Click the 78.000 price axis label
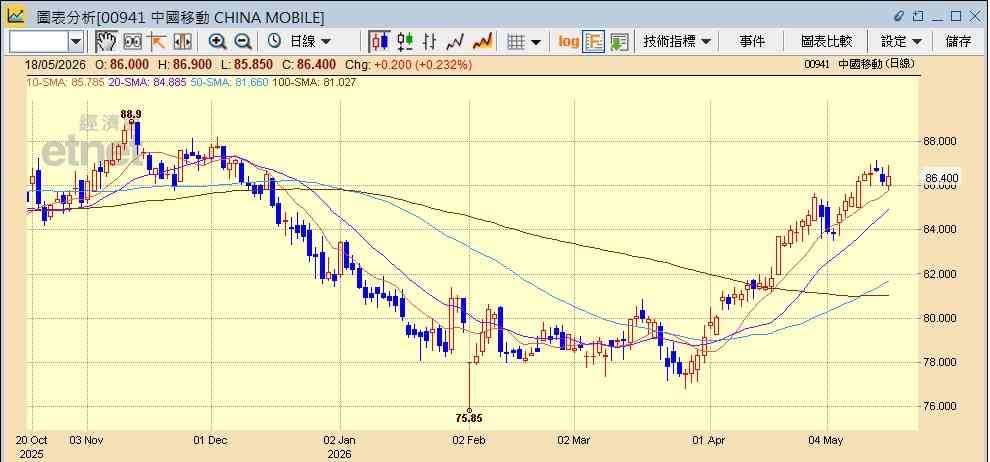 tap(940, 362)
